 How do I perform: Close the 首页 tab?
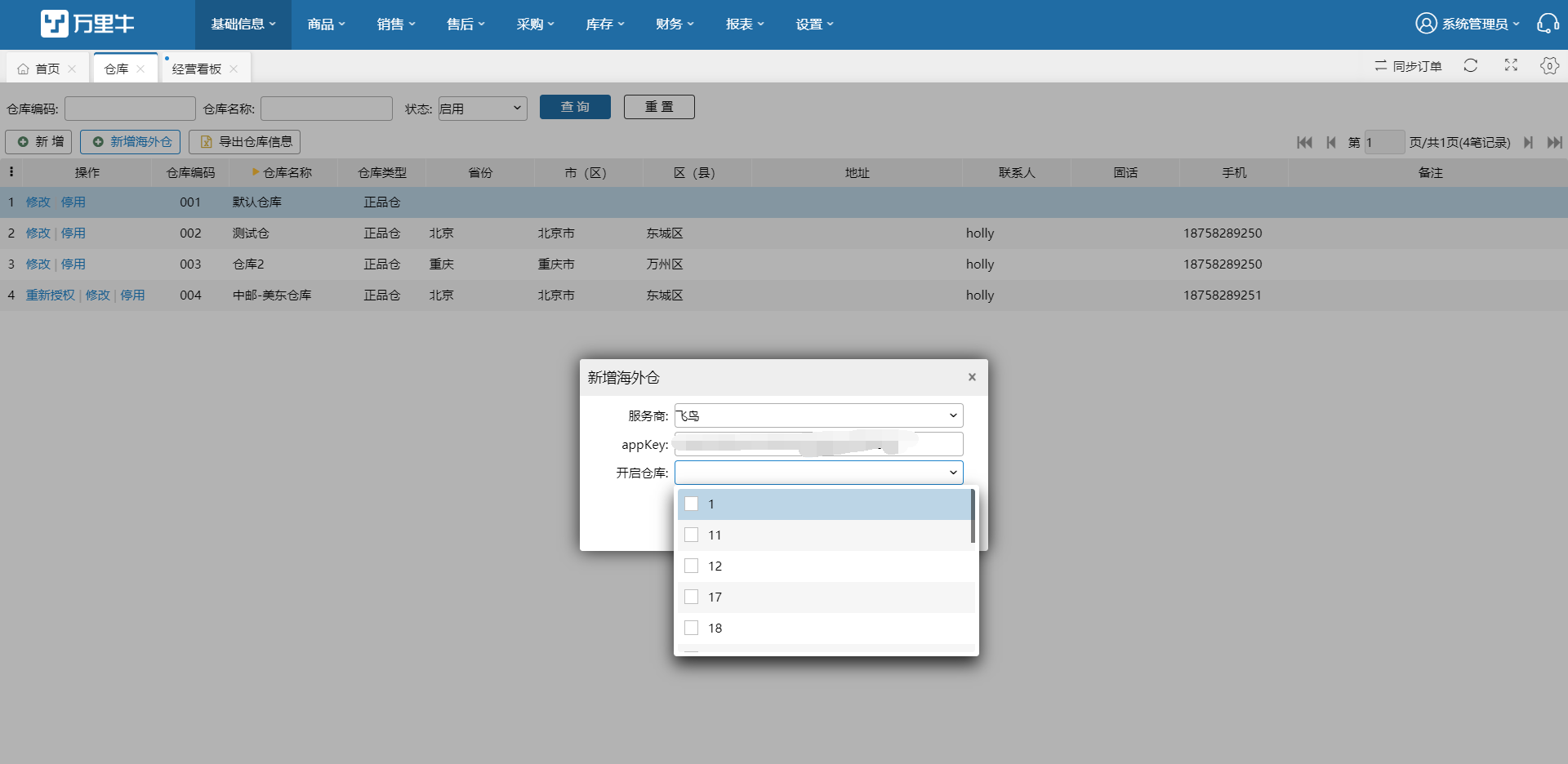pyautogui.click(x=72, y=69)
